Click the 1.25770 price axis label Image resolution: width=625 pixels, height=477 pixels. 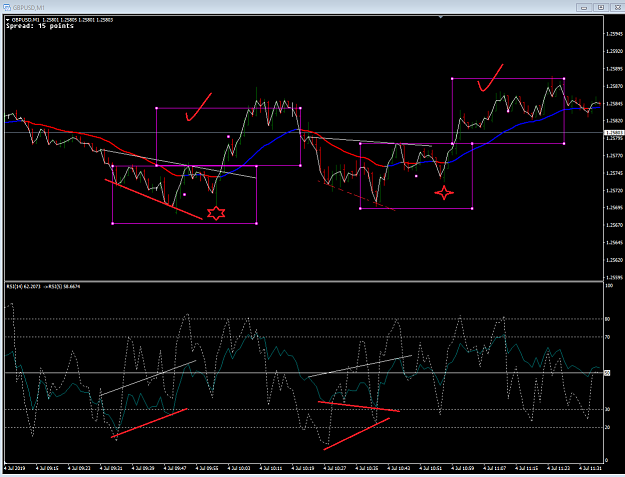pyautogui.click(x=614, y=156)
